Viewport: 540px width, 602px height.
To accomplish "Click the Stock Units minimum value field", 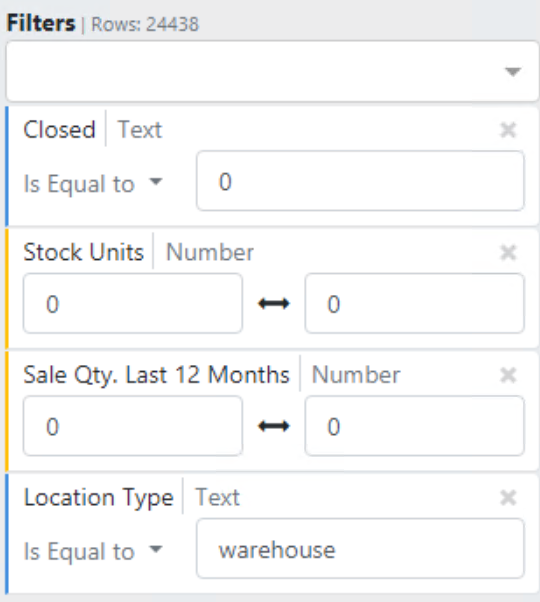I will (133, 303).
